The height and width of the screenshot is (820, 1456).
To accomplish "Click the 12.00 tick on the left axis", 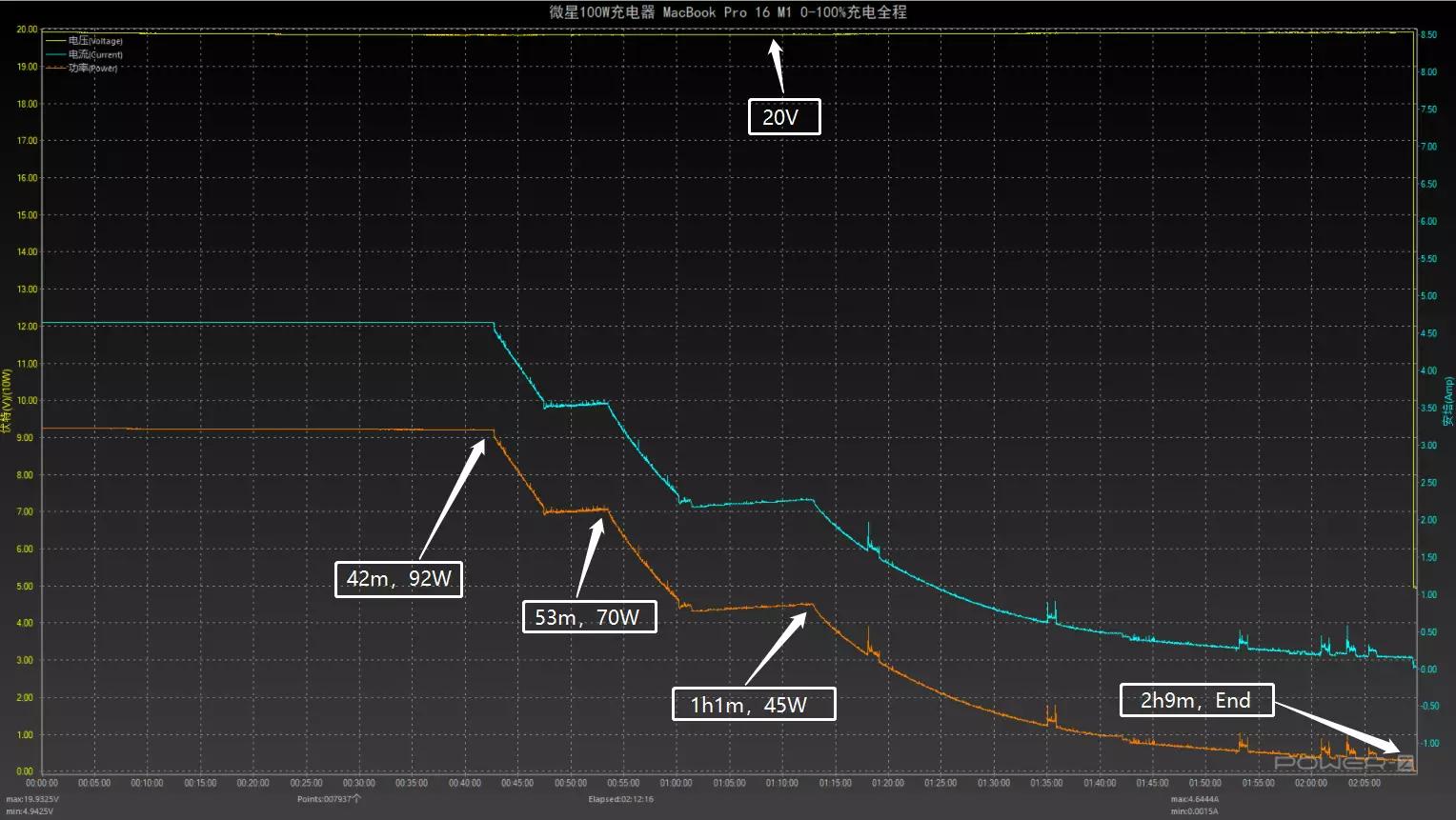I will coord(27,327).
